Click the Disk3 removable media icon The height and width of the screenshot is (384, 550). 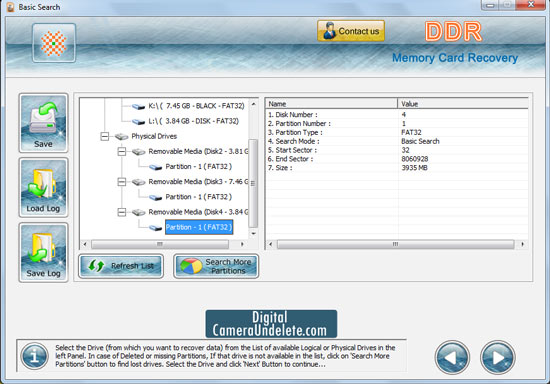click(139, 182)
